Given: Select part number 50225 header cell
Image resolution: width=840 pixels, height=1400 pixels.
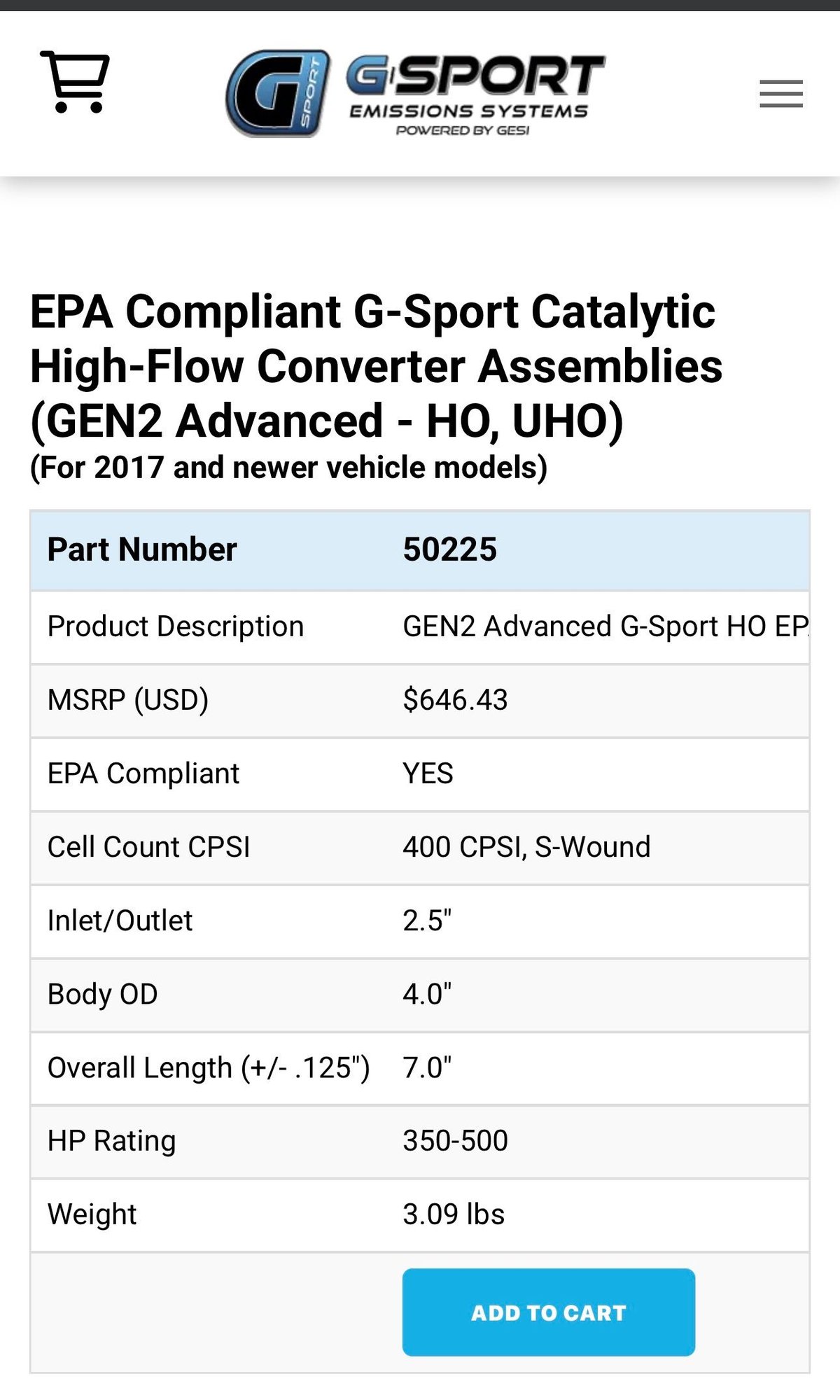Looking at the screenshot, I should point(449,549).
